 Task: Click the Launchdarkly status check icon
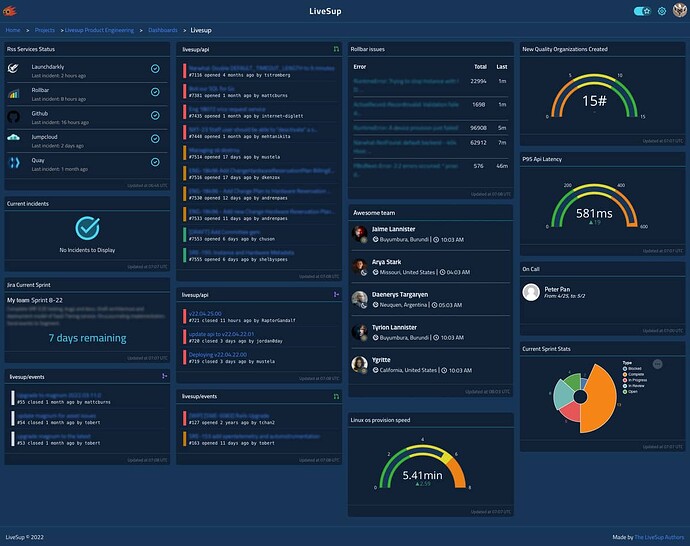[x=155, y=69]
